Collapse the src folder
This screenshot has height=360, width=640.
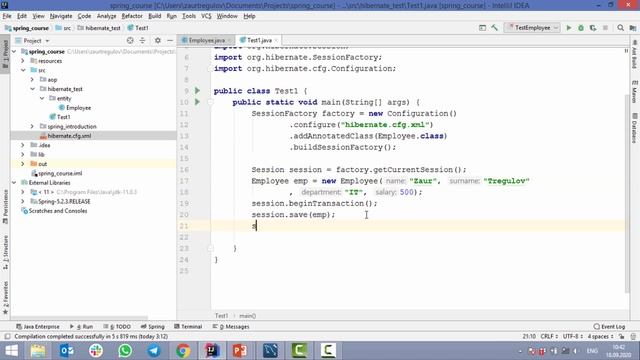point(23,70)
